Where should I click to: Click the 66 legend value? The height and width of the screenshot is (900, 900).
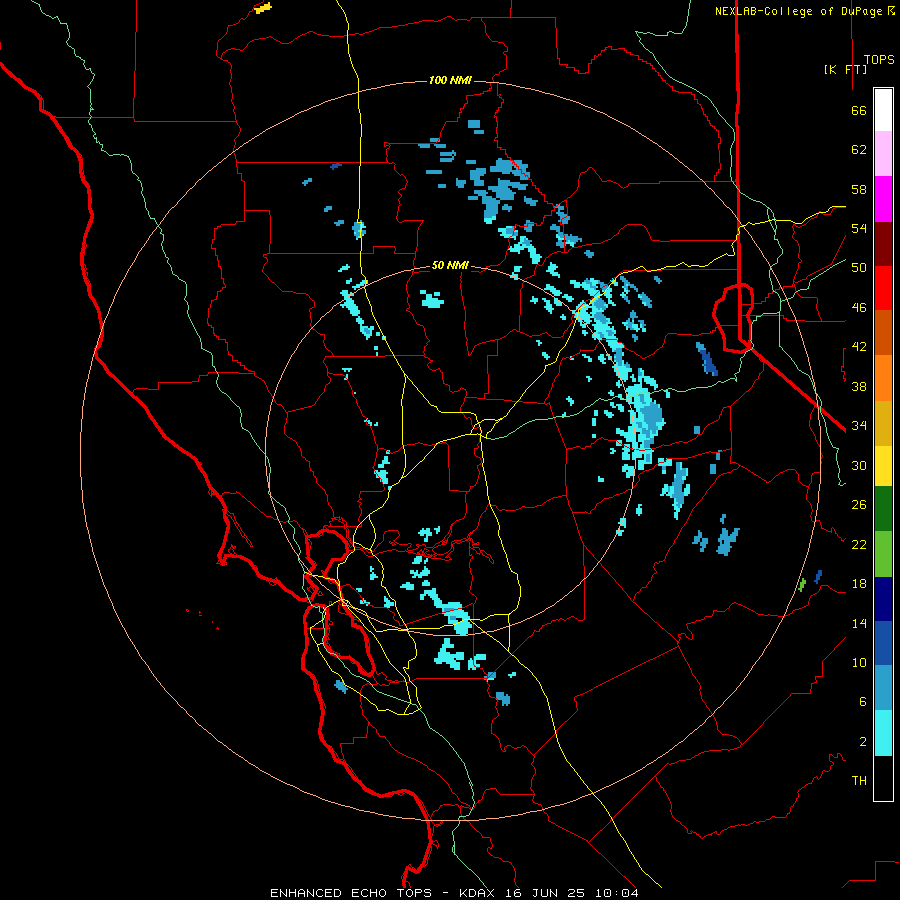click(x=859, y=111)
